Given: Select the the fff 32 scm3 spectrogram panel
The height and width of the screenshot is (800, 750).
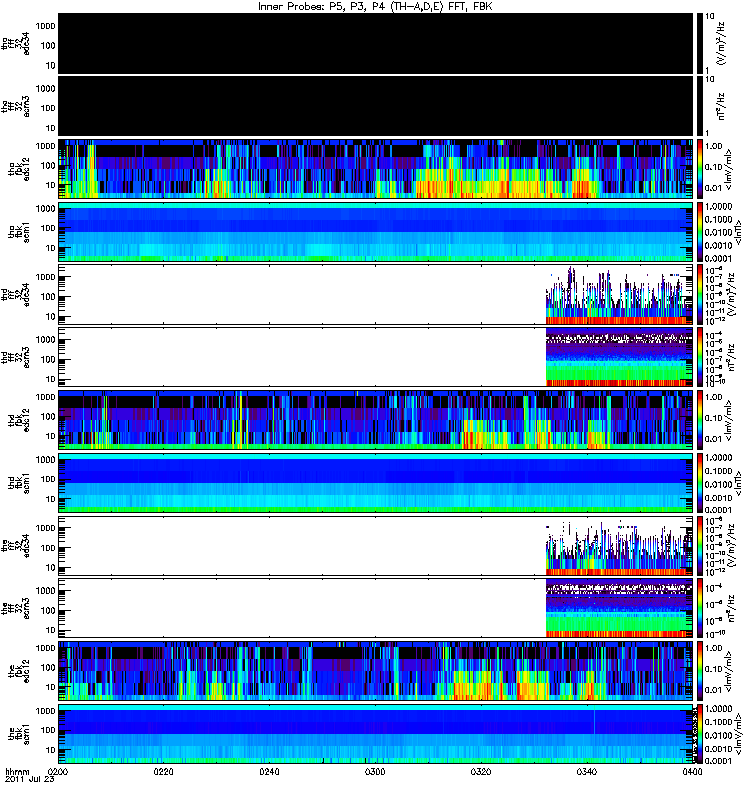Looking at the screenshot, I should [376, 608].
